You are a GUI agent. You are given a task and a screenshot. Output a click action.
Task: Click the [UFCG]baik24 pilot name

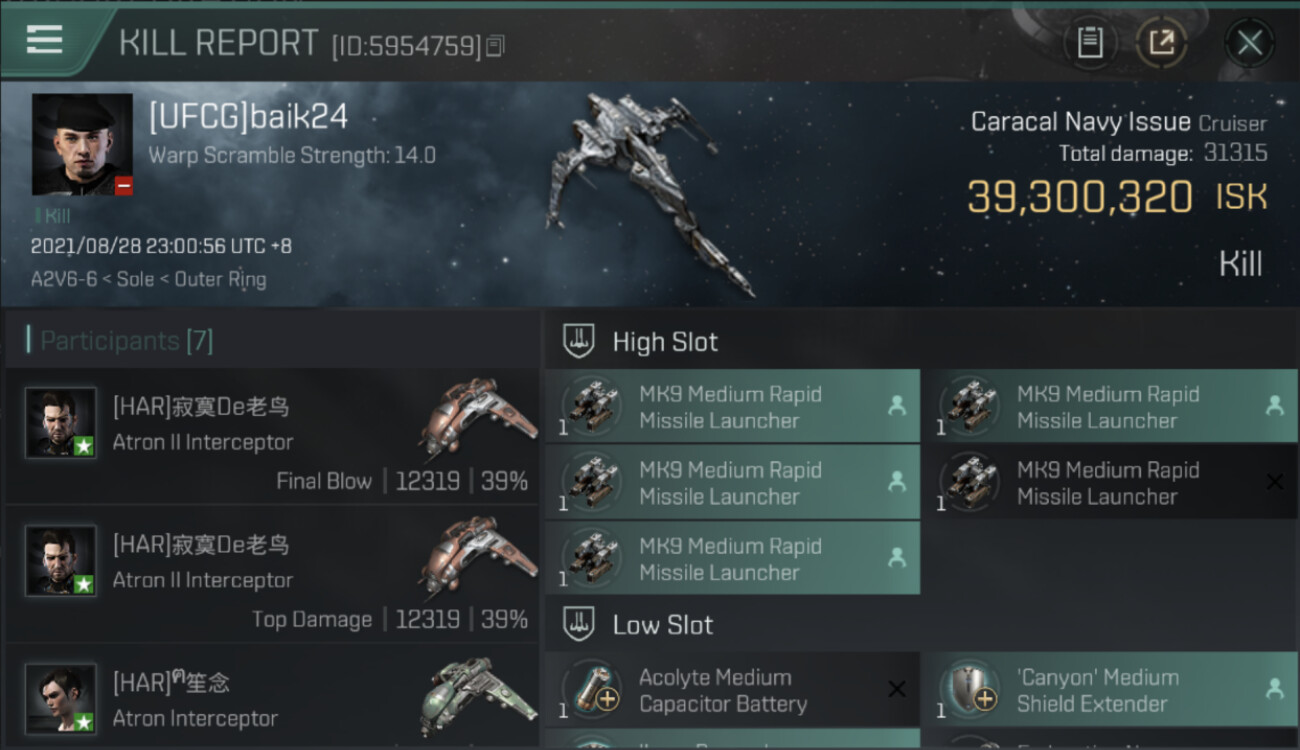coord(248,117)
